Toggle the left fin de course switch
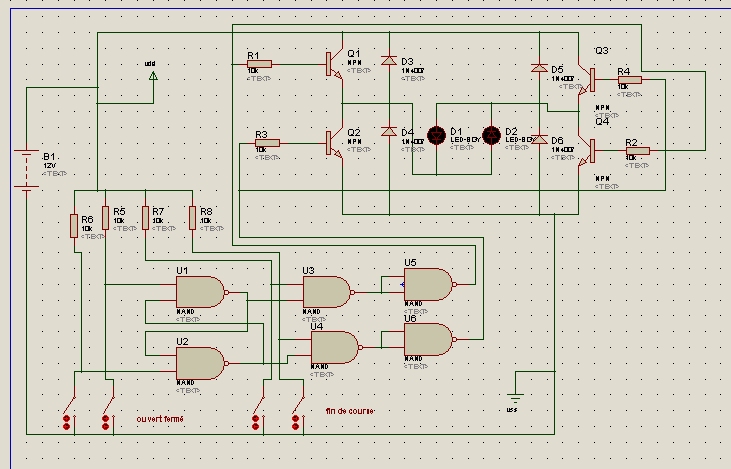 [x=258, y=413]
